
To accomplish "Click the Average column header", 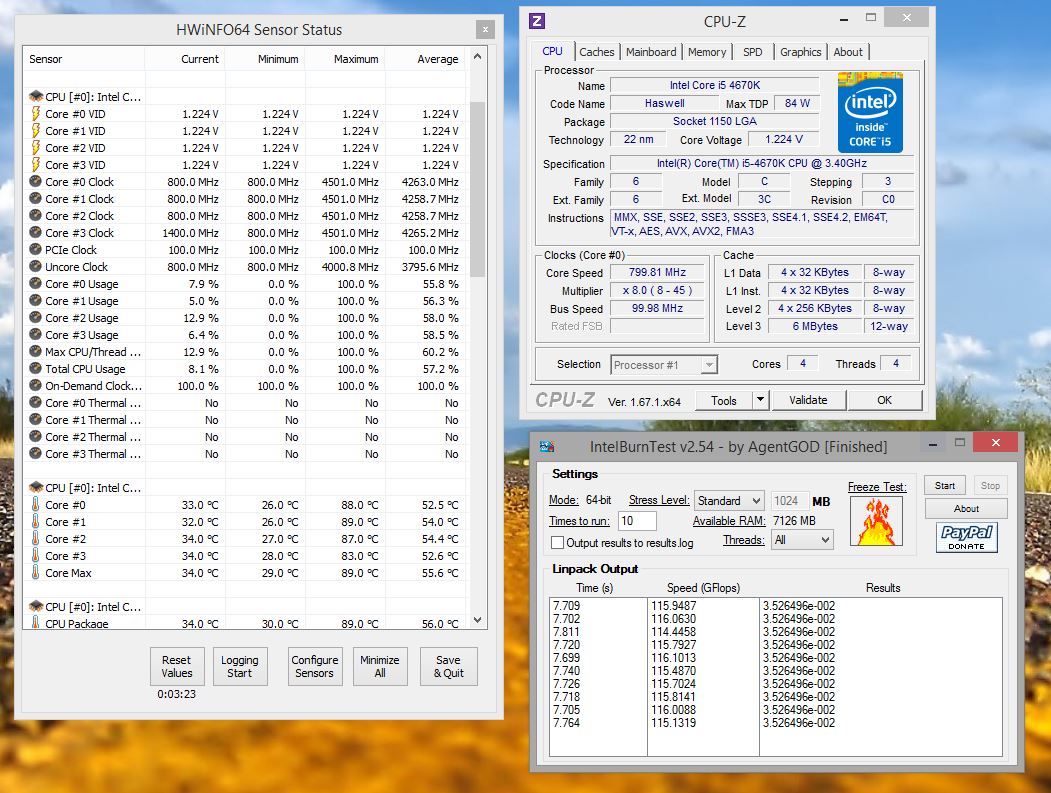I will [426, 59].
